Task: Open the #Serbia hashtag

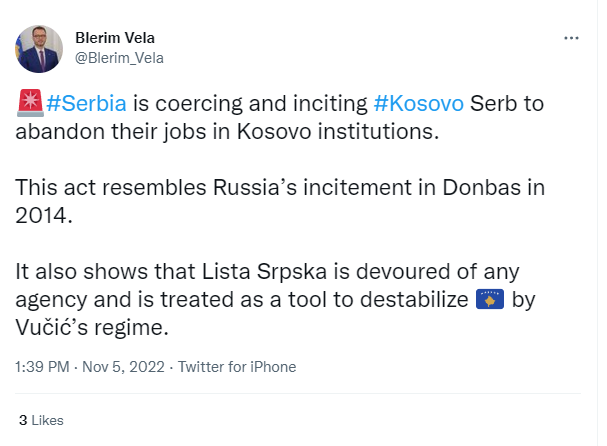Action: (x=84, y=103)
